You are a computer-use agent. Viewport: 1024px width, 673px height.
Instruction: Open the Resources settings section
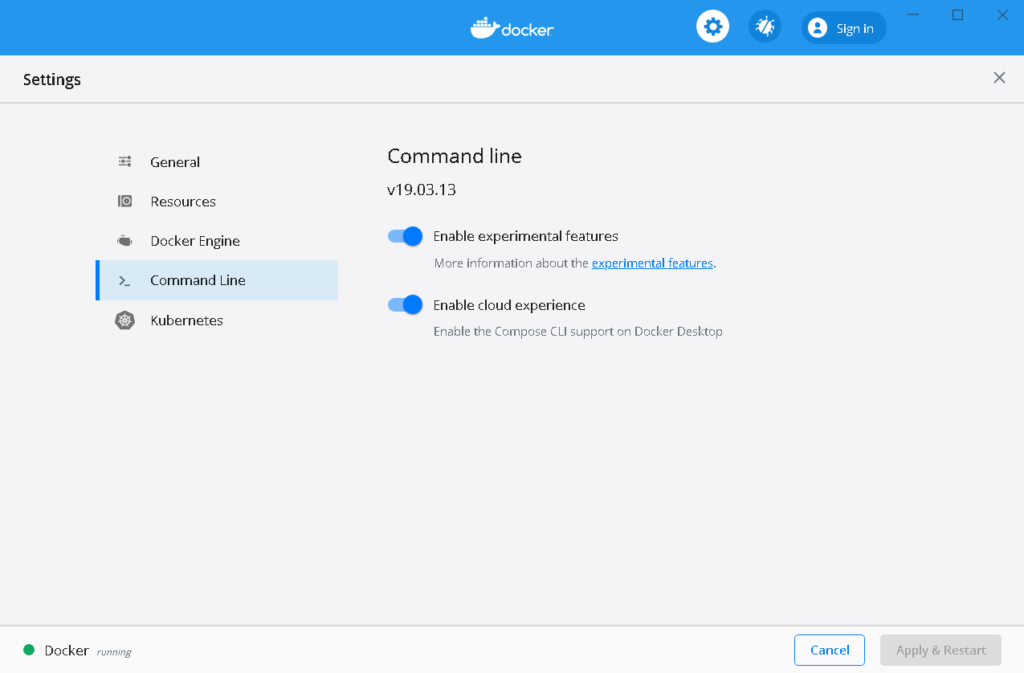(x=182, y=201)
